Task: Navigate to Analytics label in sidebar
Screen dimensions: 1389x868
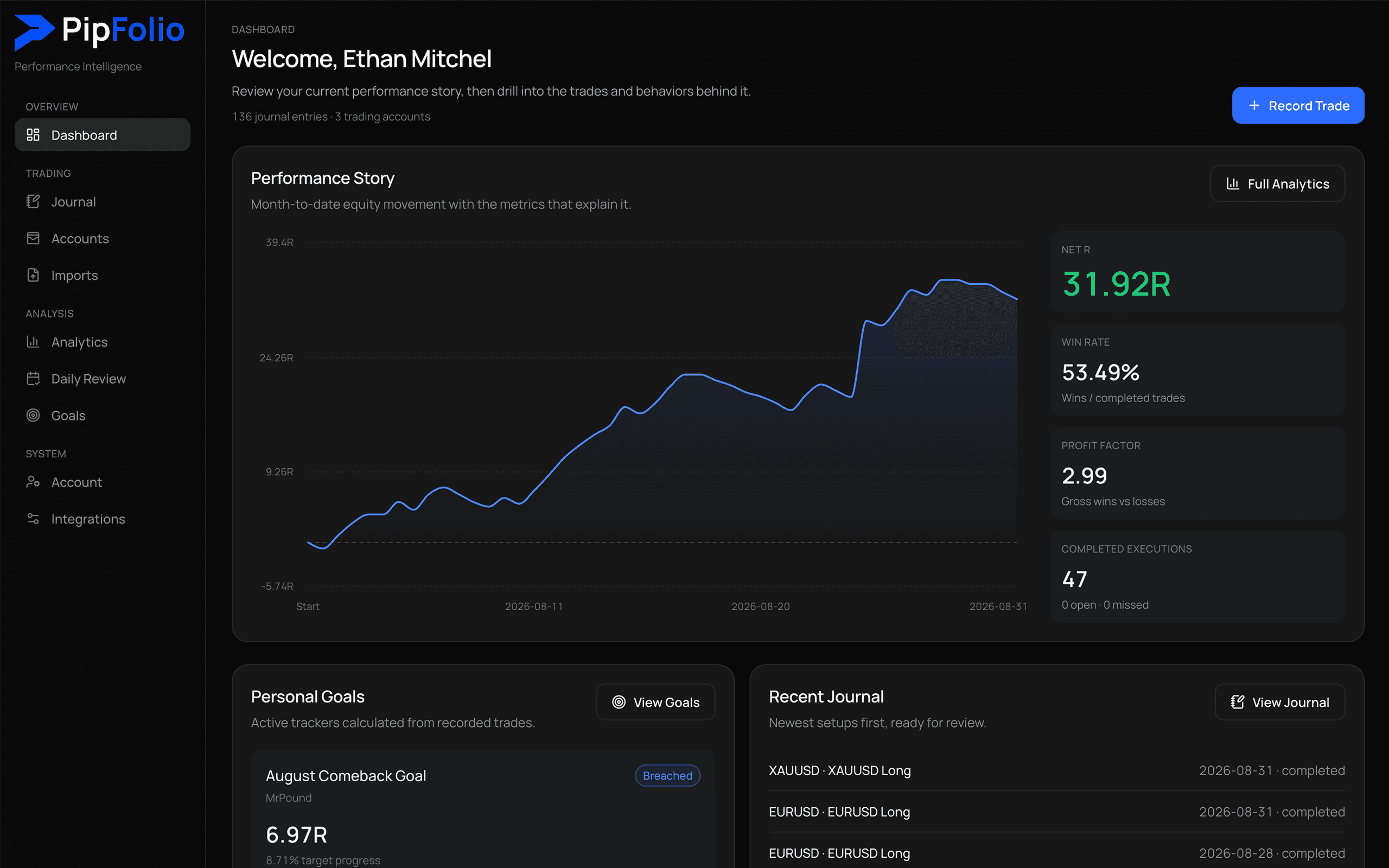Action: coord(79,342)
